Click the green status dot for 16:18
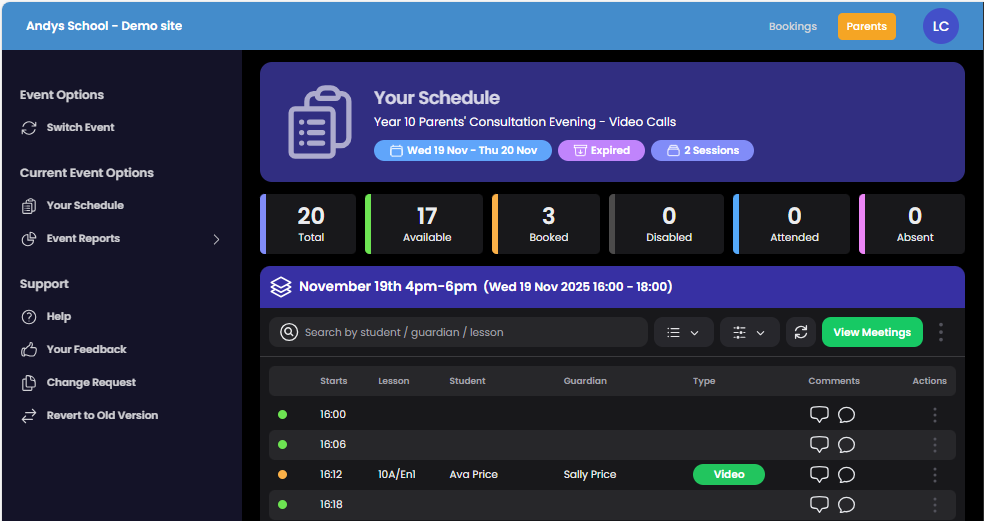 click(x=282, y=504)
